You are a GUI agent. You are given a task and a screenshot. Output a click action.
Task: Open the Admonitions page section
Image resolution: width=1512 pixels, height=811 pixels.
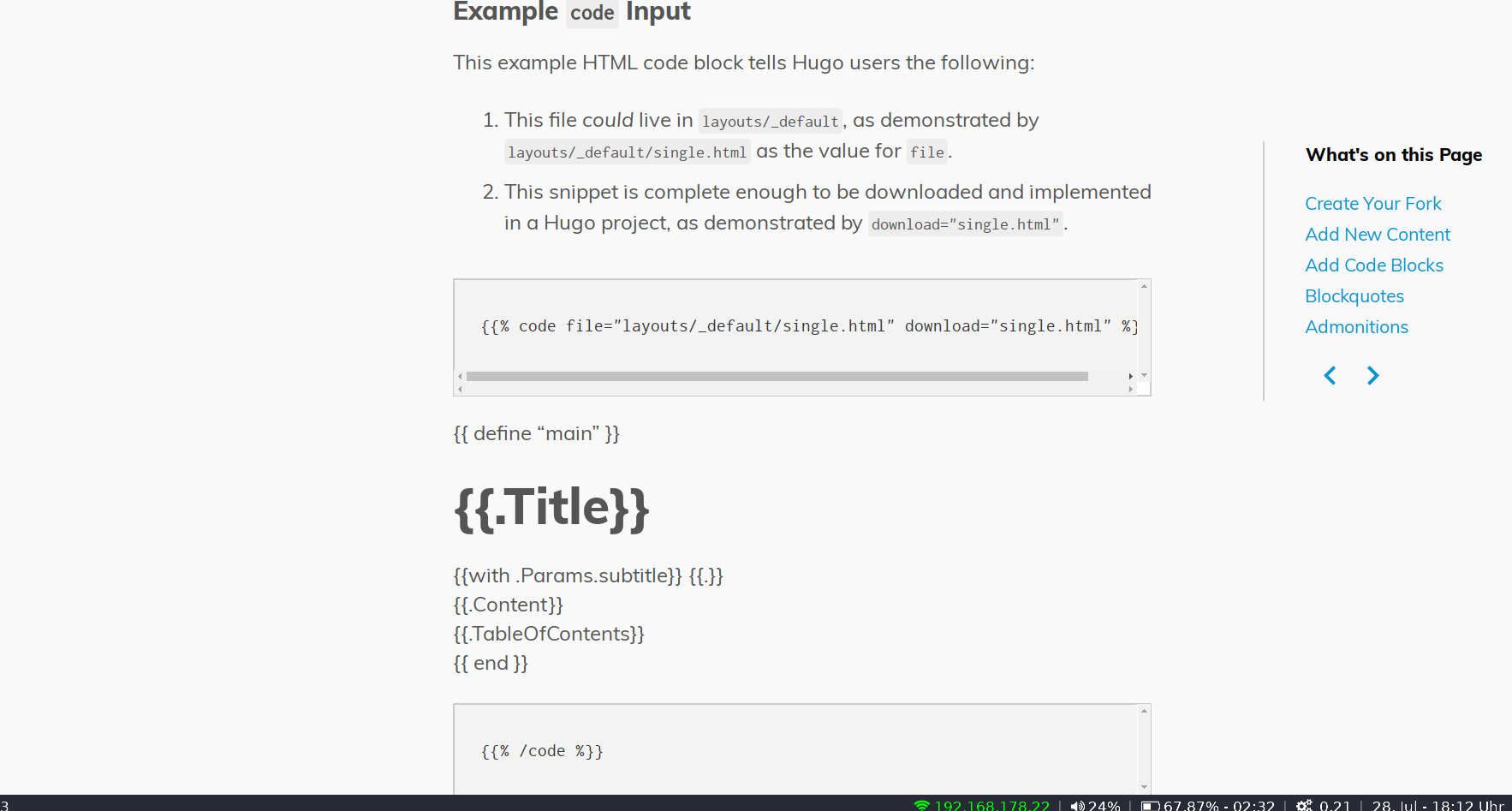1356,326
